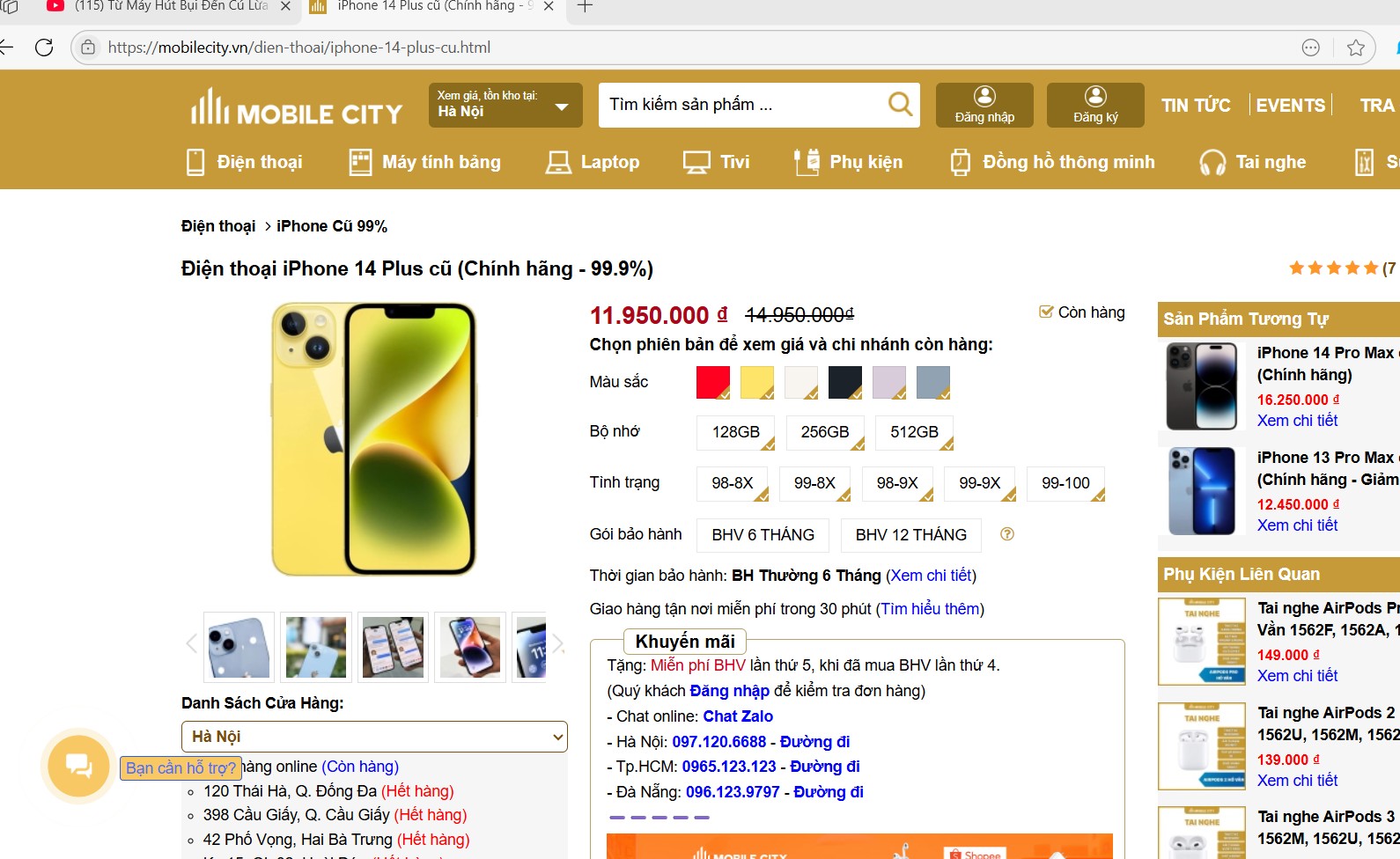
Task: Click warranty help question-mark icon
Action: click(1007, 534)
